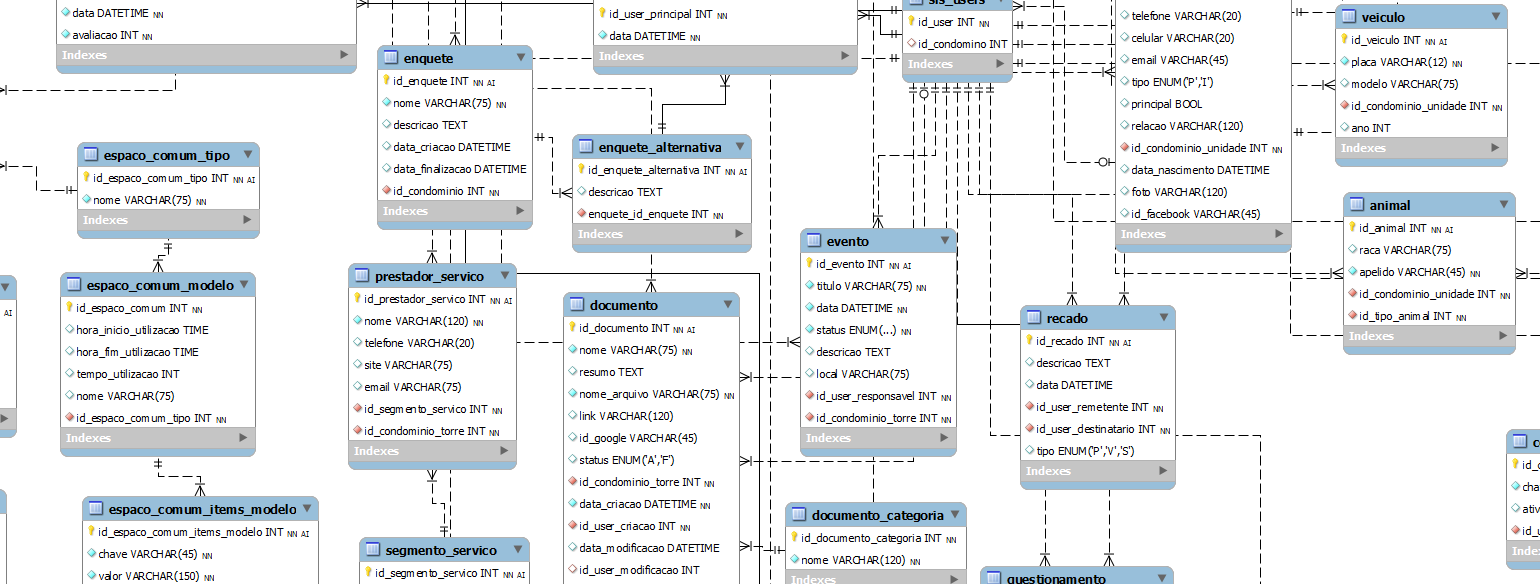Expand Indexes arrow in the espaco_comum_modelo table
The height and width of the screenshot is (584, 1540).
(x=245, y=438)
